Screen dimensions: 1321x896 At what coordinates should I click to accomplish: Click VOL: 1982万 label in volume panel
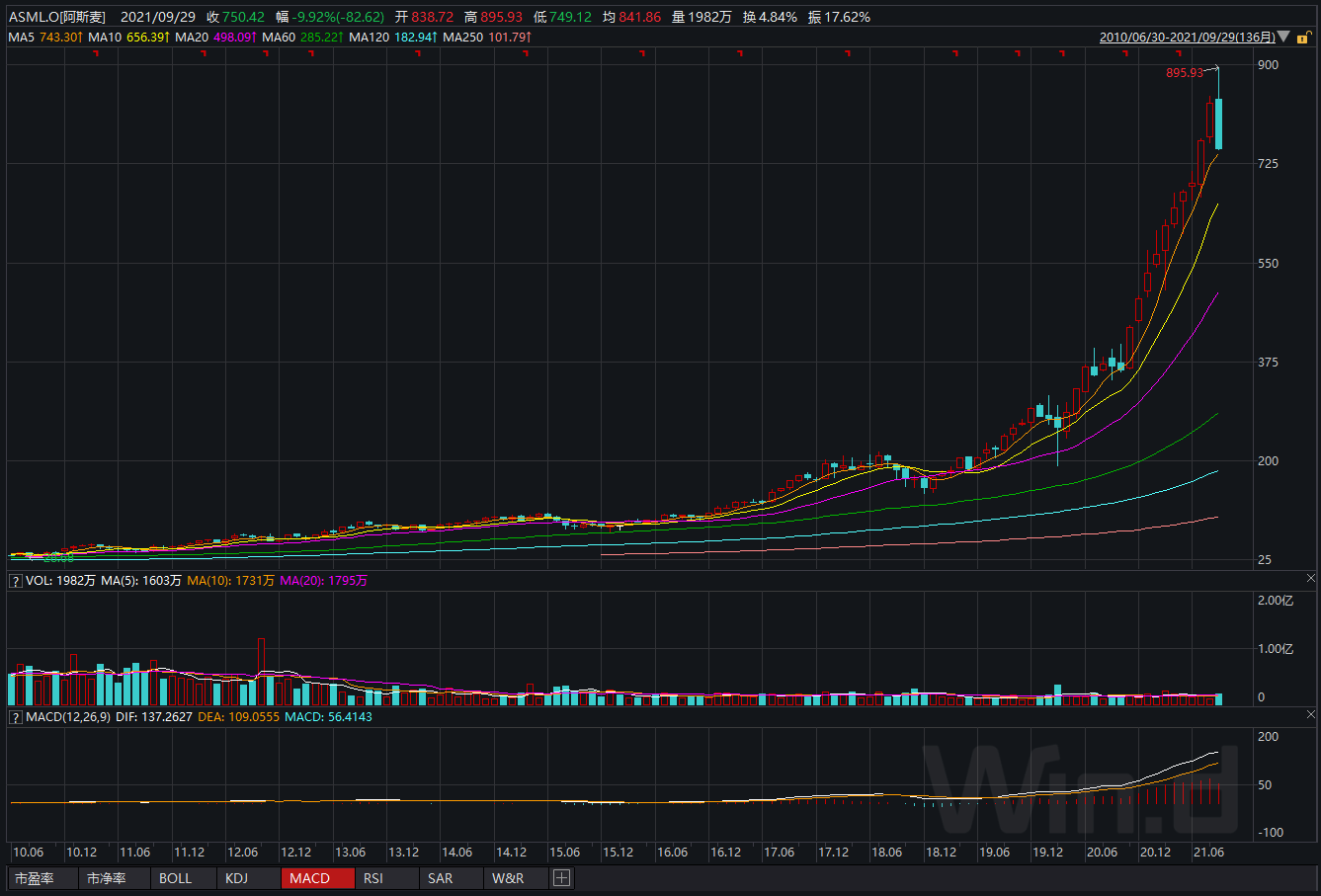[x=60, y=581]
